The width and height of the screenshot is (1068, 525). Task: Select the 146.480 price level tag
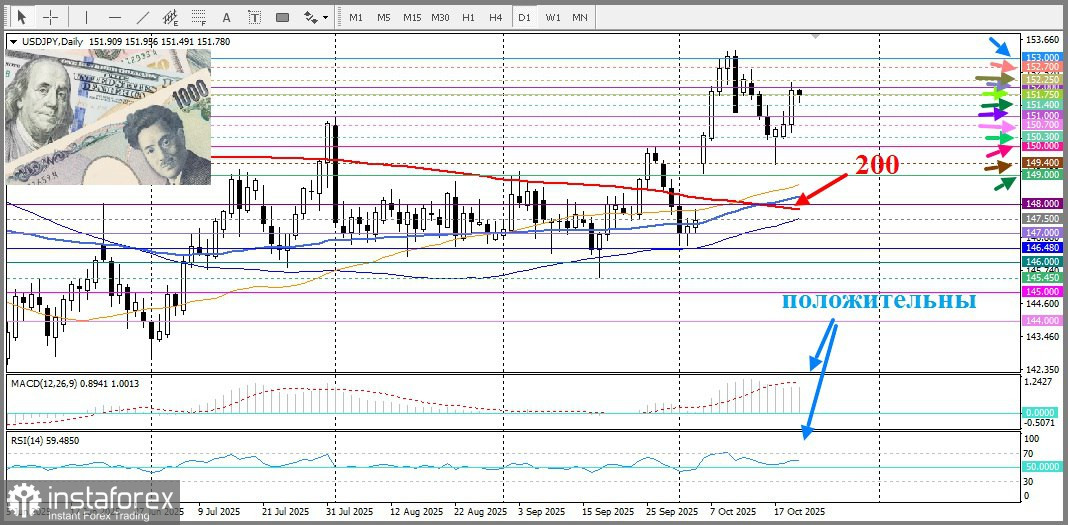coord(1041,249)
